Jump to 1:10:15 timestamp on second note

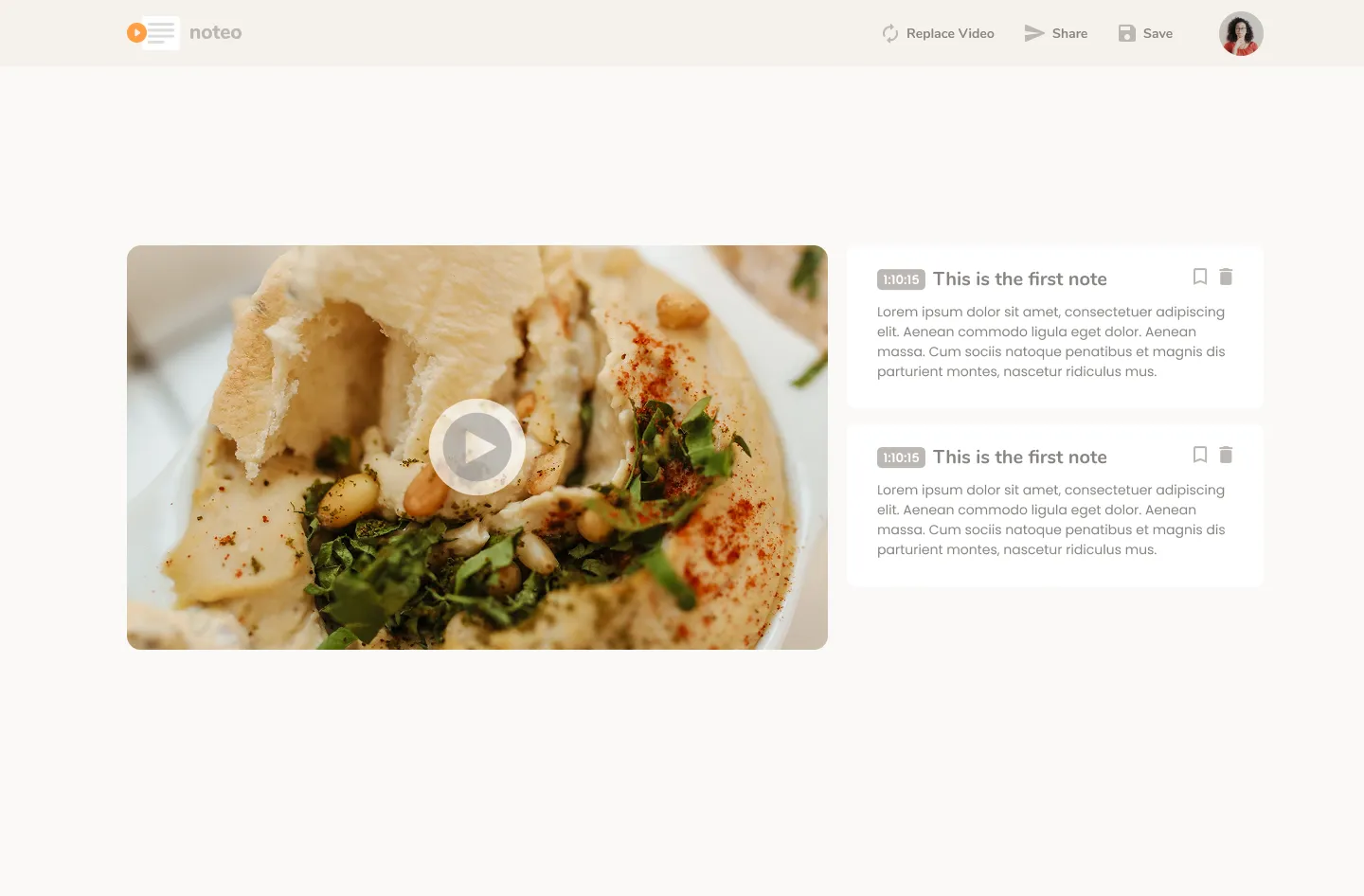pyautogui.click(x=901, y=457)
